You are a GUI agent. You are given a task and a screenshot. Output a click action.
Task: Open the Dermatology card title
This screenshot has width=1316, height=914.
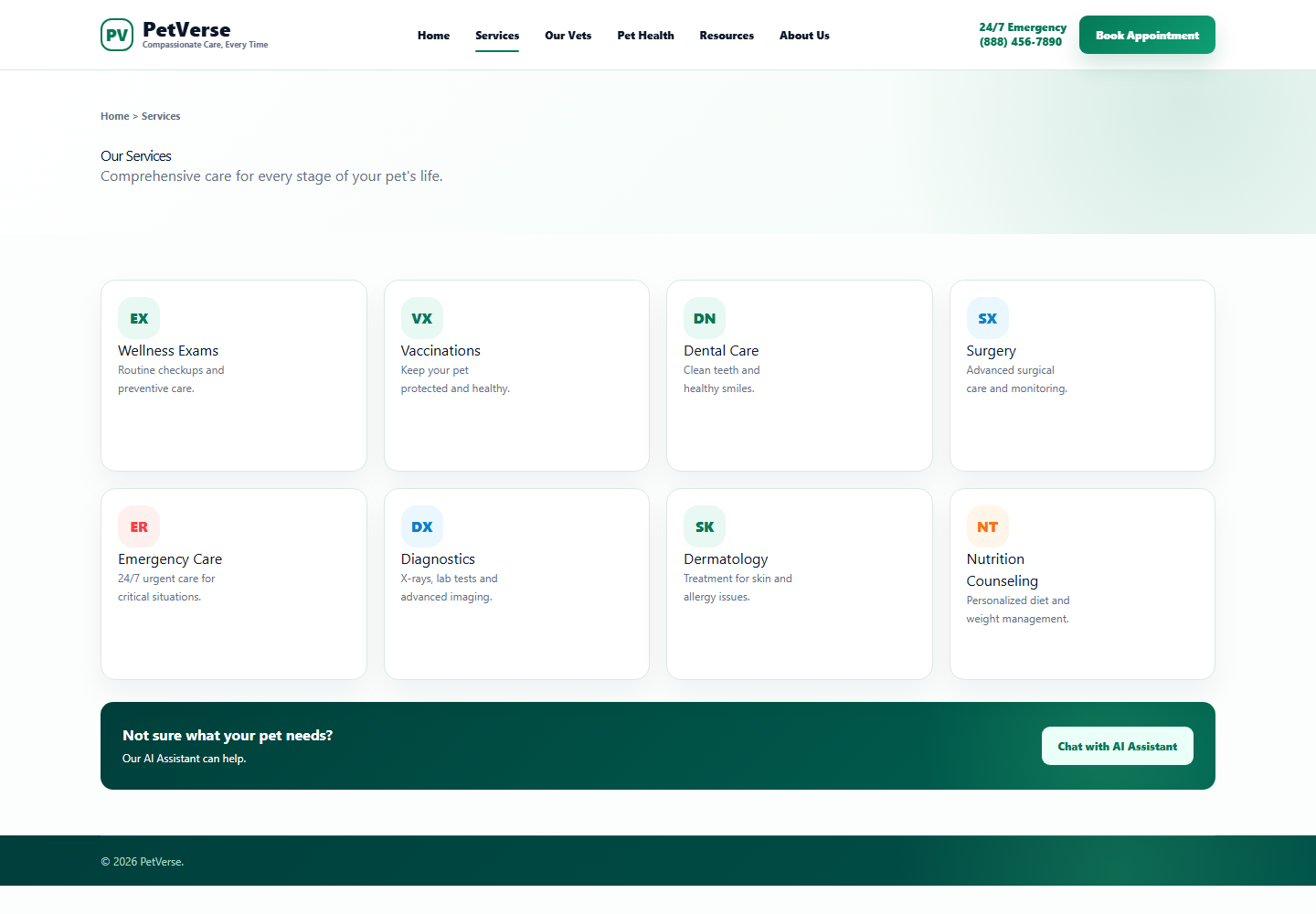(726, 559)
